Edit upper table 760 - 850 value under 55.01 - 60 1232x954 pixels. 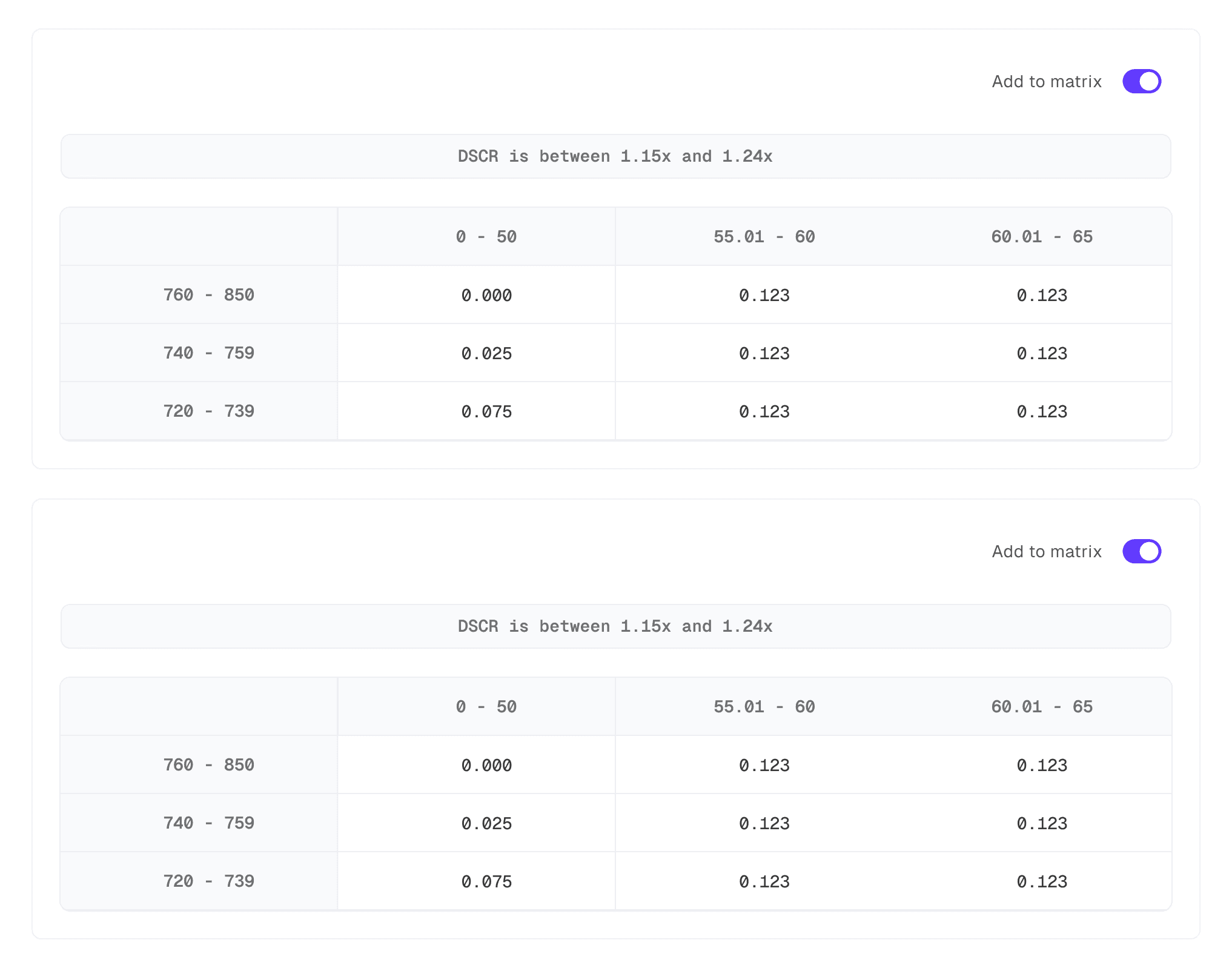(x=754, y=295)
